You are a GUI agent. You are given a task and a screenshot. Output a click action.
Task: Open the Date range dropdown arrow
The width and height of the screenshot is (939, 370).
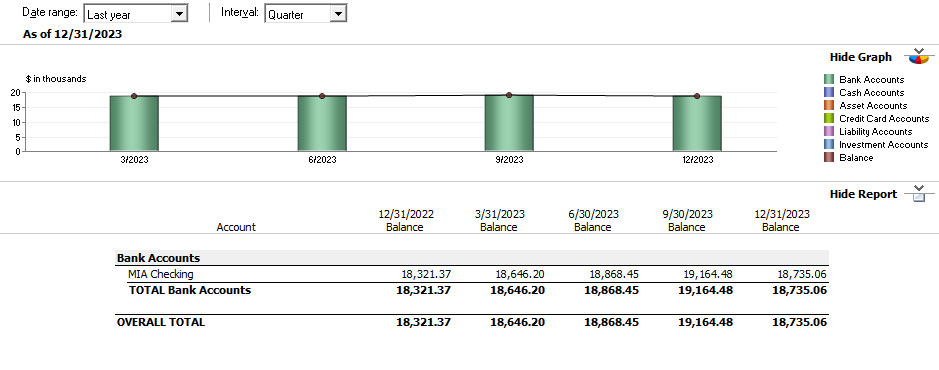178,14
